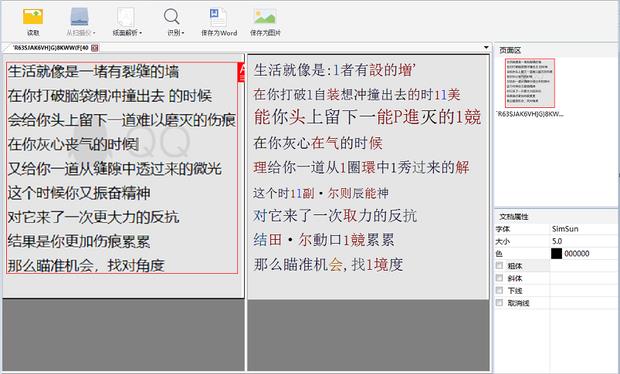Click the 保存为图片 save-as-image icon
The height and width of the screenshot is (374, 620).
[265, 17]
